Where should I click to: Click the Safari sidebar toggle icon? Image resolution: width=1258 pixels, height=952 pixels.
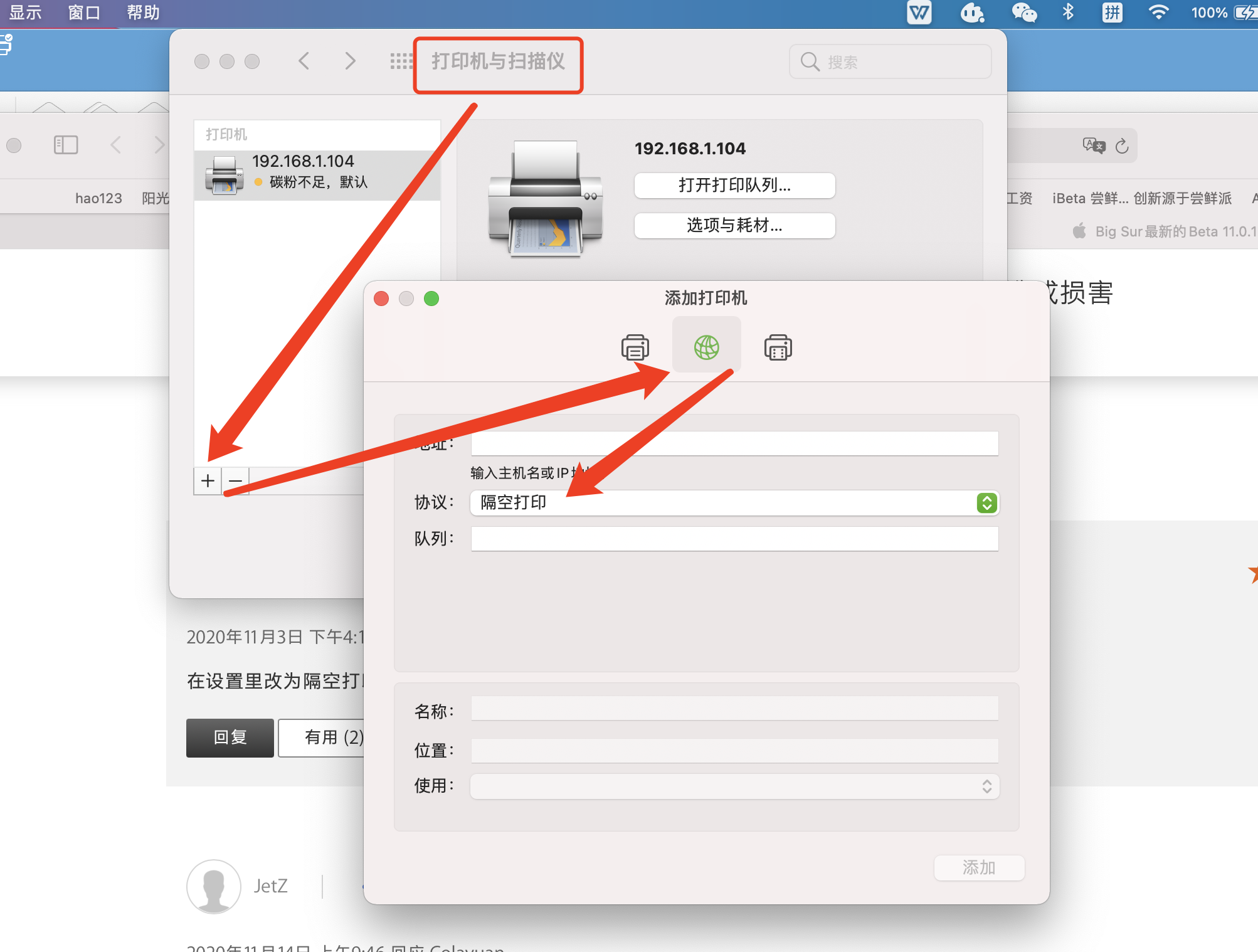[66, 145]
